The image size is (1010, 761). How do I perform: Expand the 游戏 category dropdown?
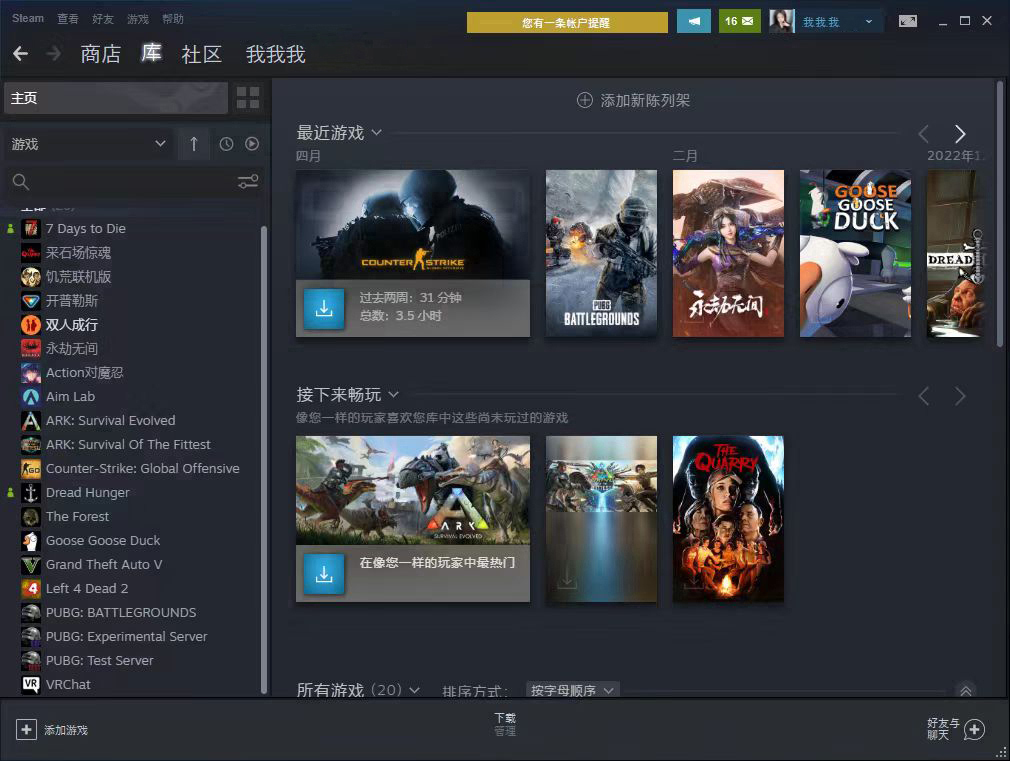[88, 144]
